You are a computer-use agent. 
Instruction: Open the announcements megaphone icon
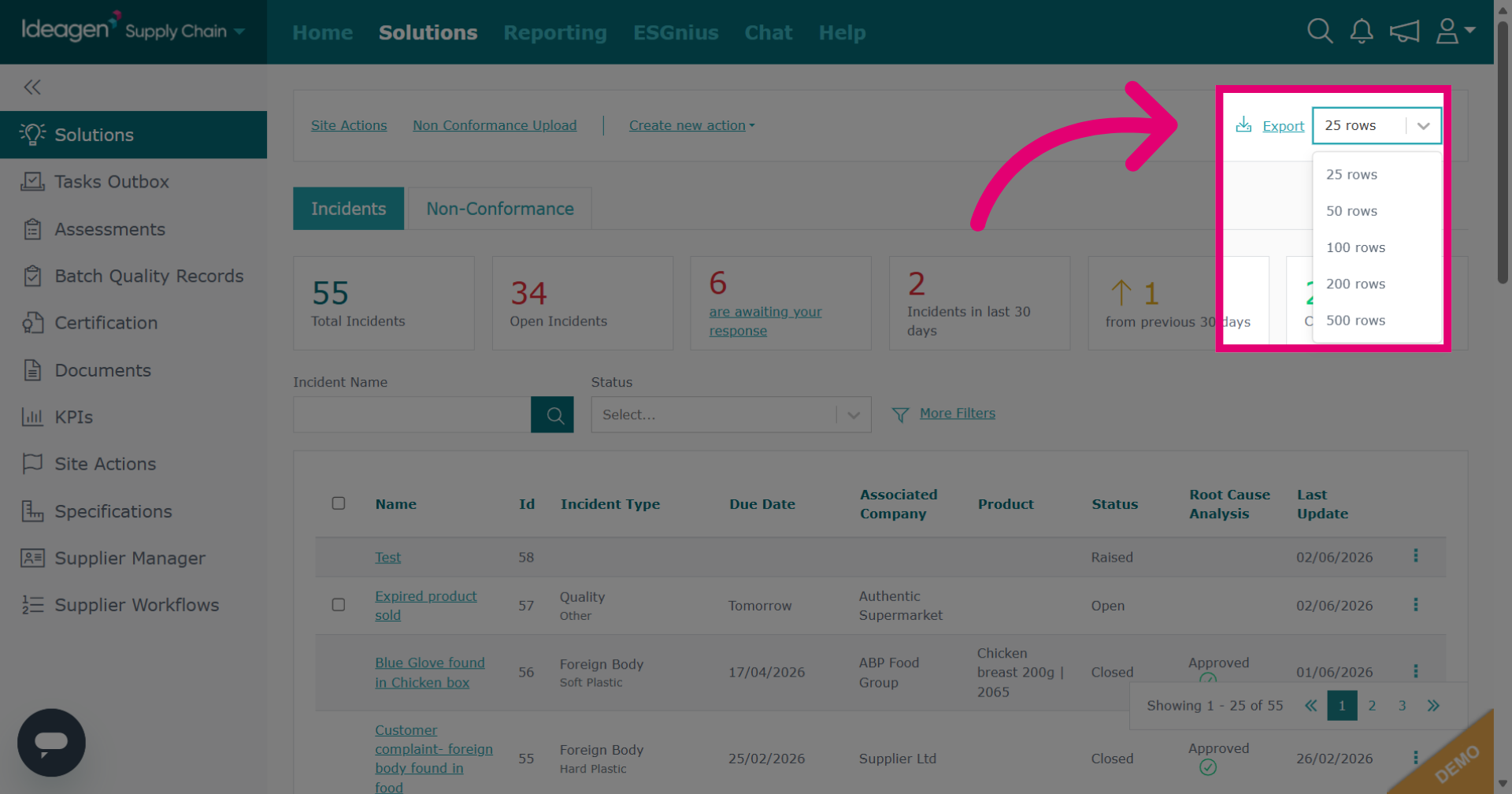[x=1404, y=32]
